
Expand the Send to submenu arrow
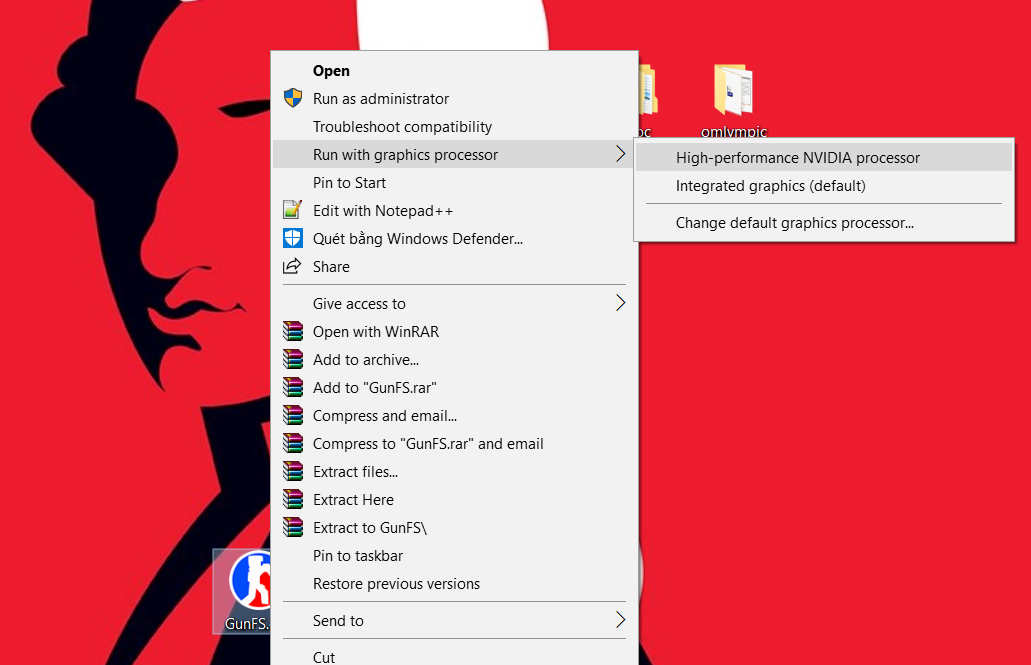[620, 620]
